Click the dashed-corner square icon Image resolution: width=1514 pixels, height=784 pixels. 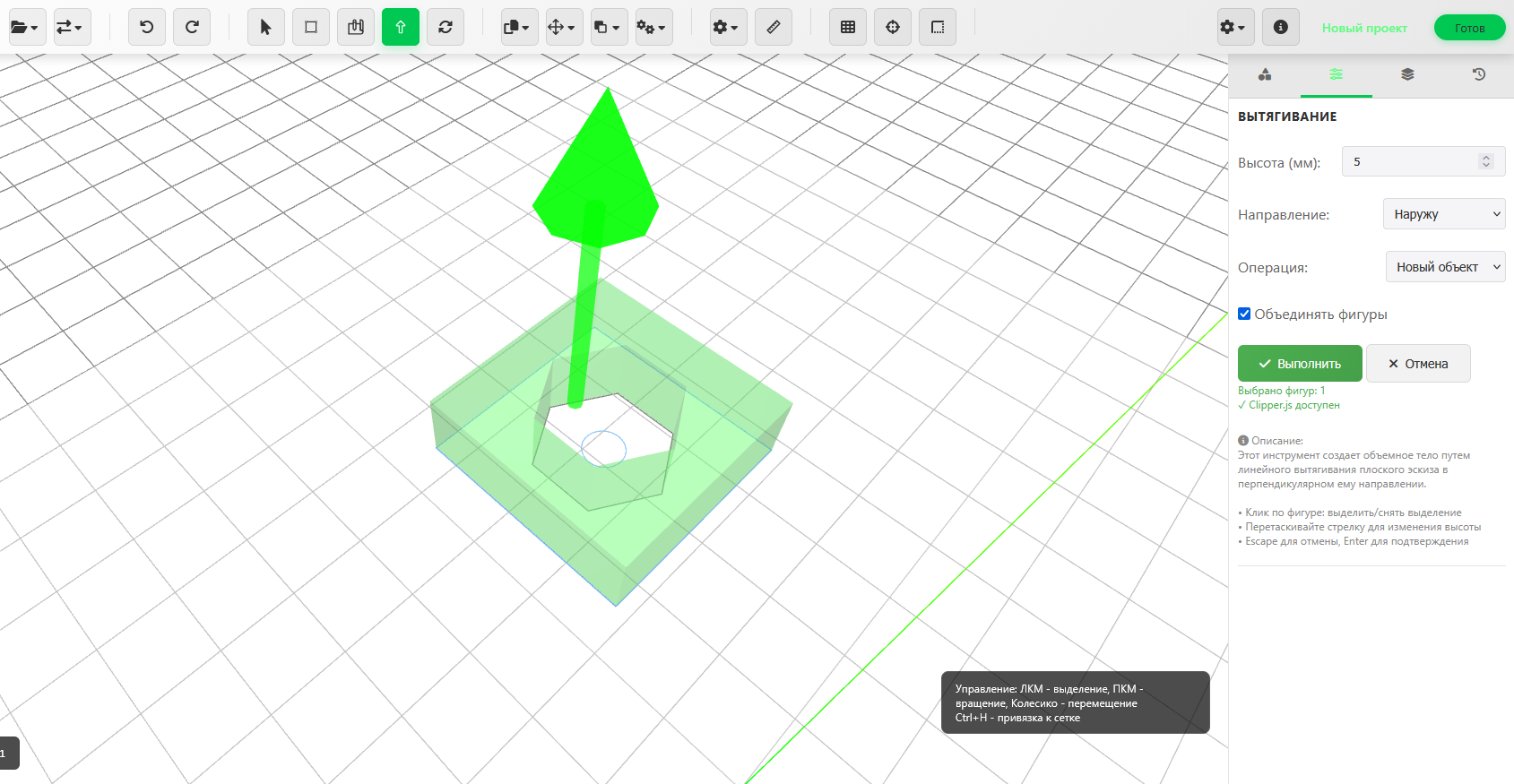[x=938, y=27]
